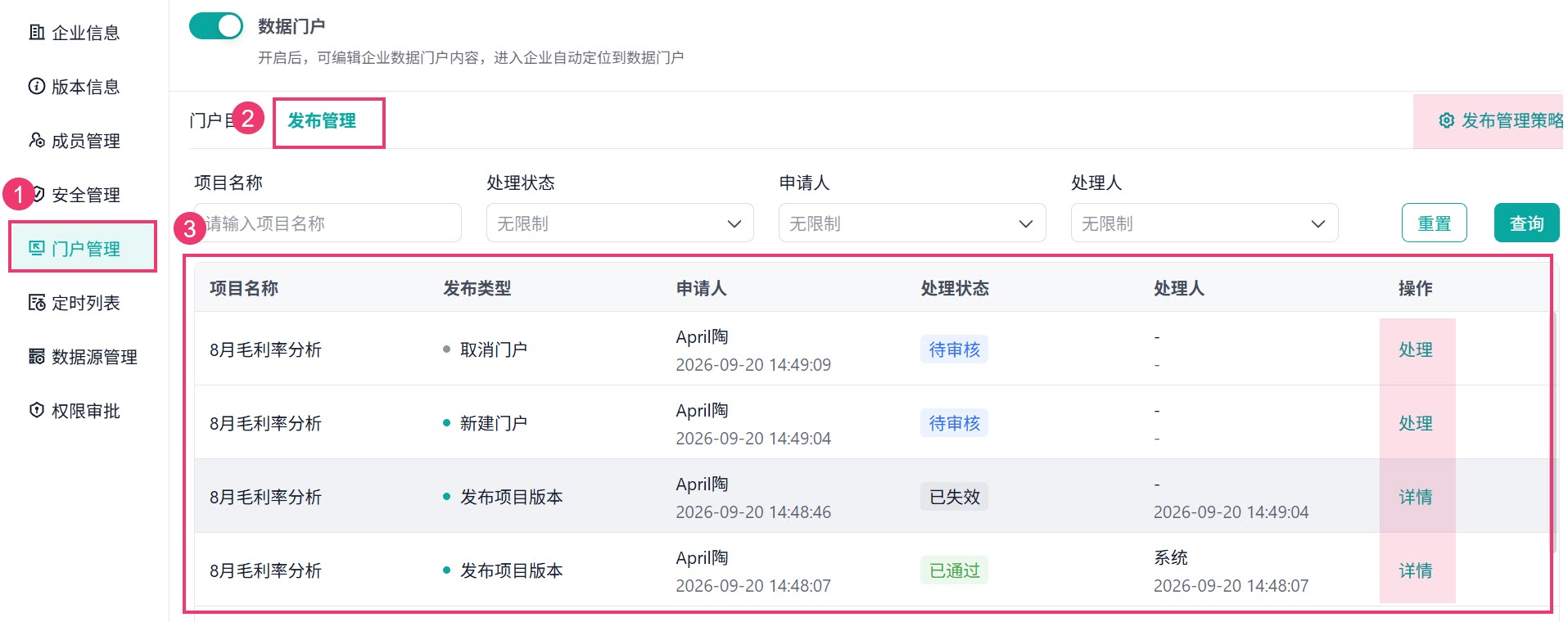Focus the 请输入项目名称 search field
The image size is (1568, 622).
(328, 223)
